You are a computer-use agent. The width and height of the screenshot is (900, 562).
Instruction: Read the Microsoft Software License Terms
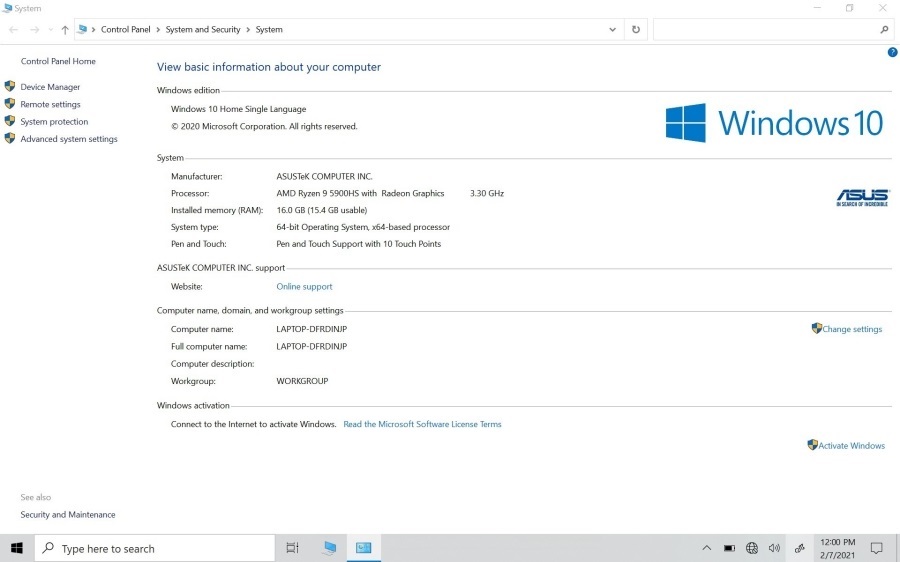[x=422, y=424]
